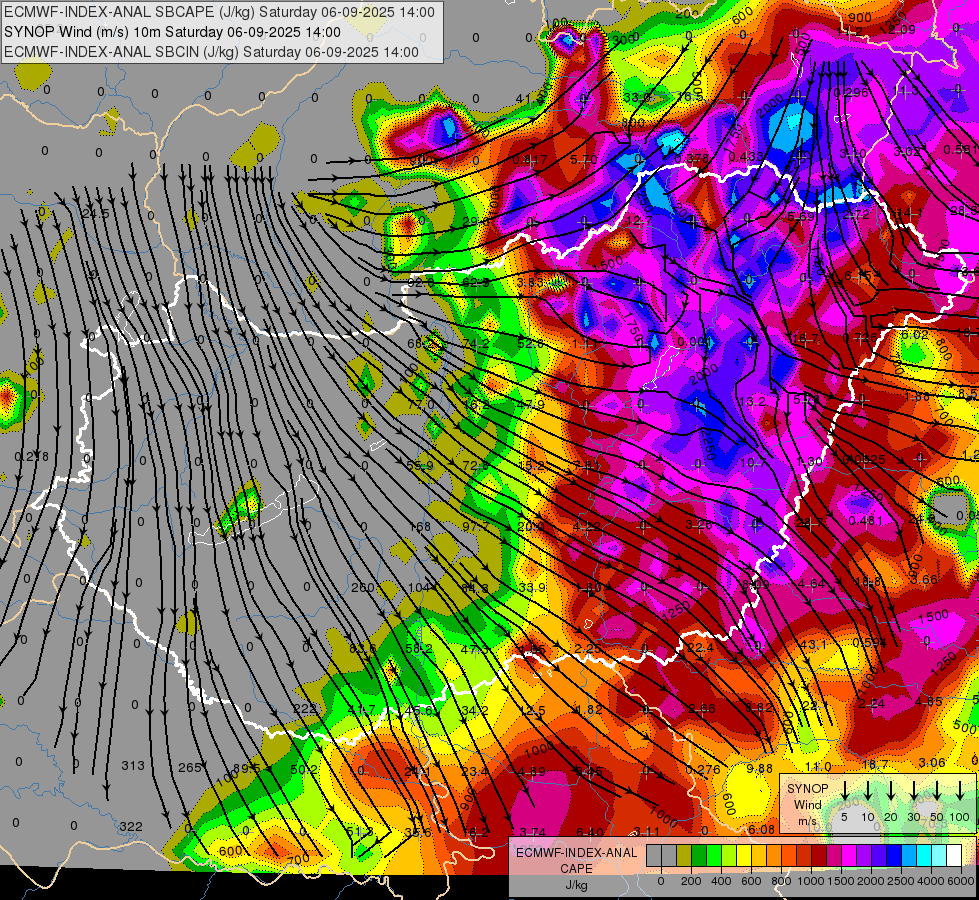This screenshot has height=900, width=979.
Task: Click the '2500' tick label on CAPE scale
Action: [x=901, y=881]
